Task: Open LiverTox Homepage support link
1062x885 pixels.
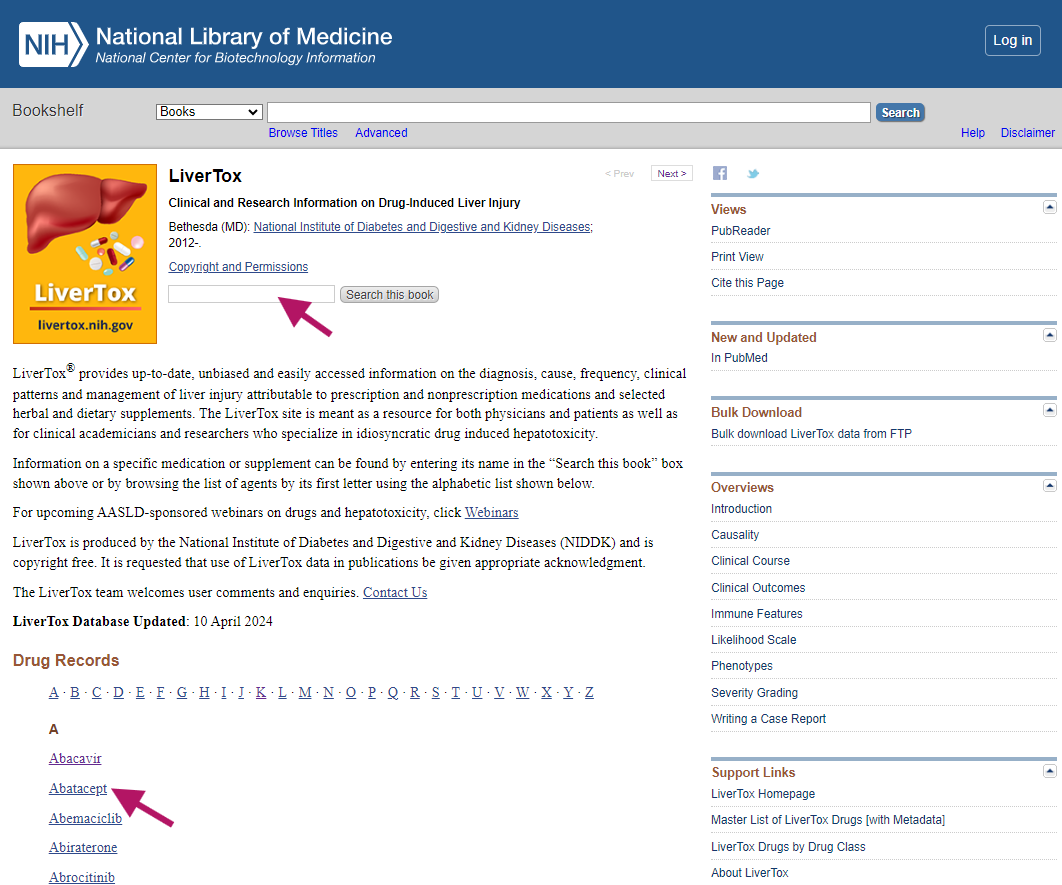Action: pyautogui.click(x=763, y=794)
